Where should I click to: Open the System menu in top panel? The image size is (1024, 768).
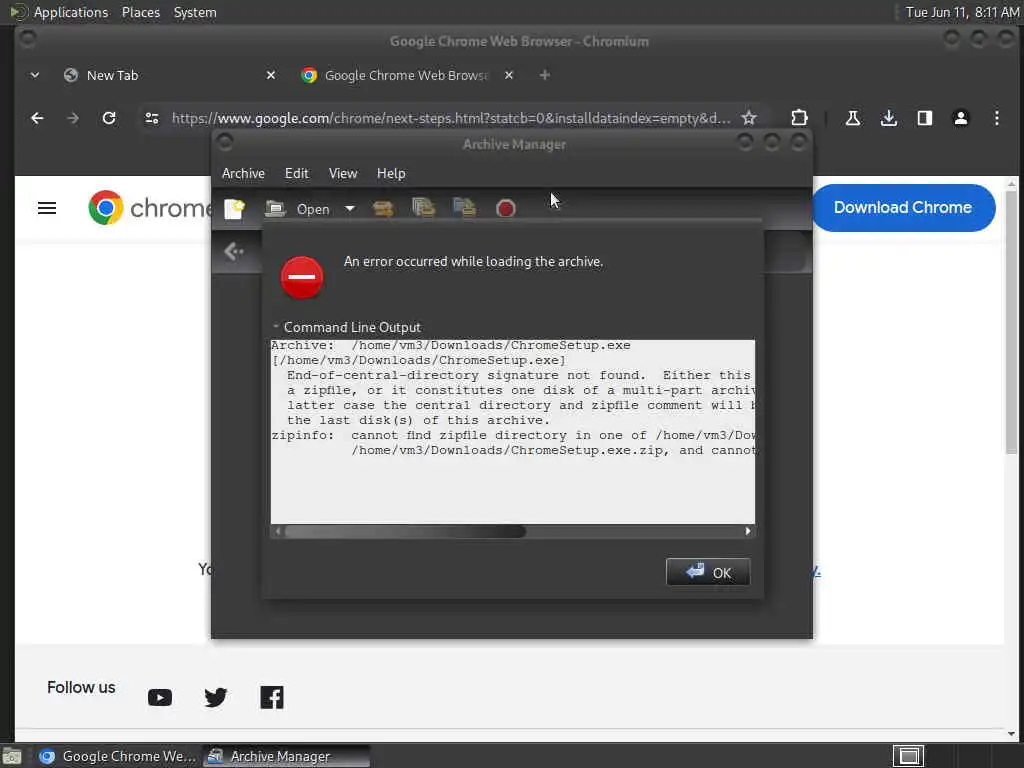pos(195,12)
